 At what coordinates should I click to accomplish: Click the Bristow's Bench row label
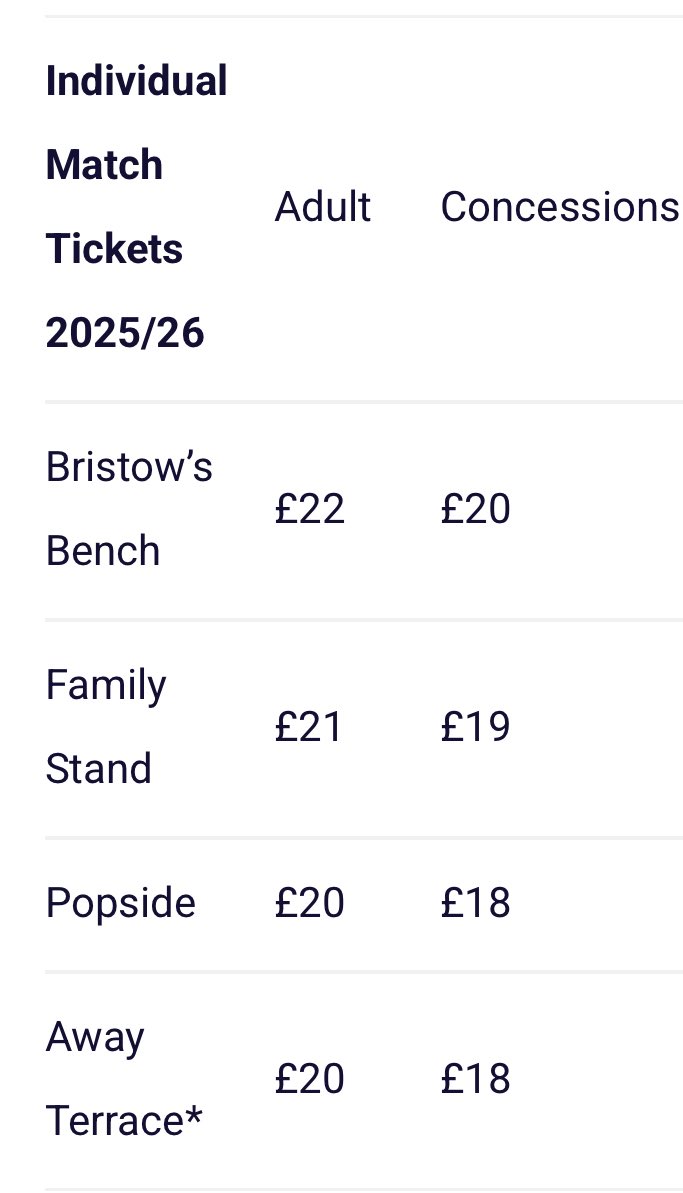coord(129,509)
